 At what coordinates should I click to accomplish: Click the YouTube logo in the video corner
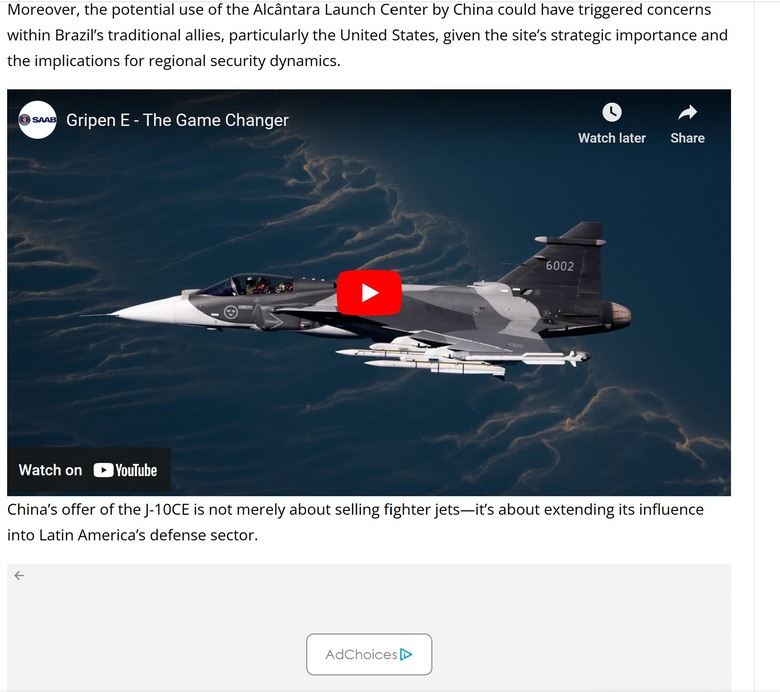pyautogui.click(x=125, y=470)
